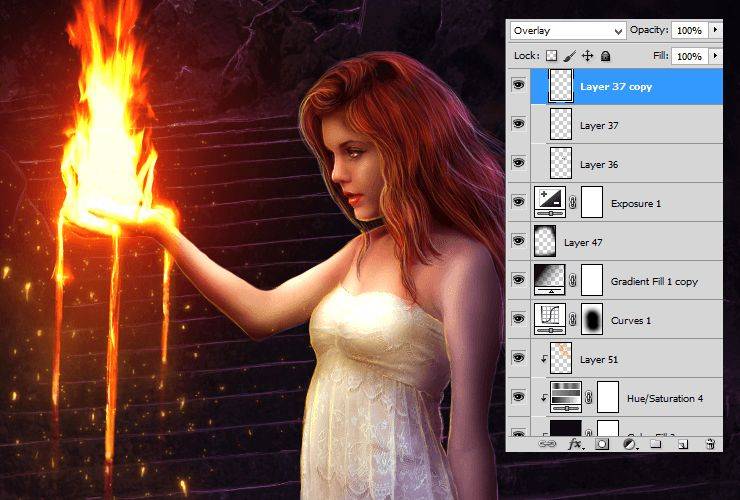
Task: Click the Link layers icon
Action: click(547, 444)
